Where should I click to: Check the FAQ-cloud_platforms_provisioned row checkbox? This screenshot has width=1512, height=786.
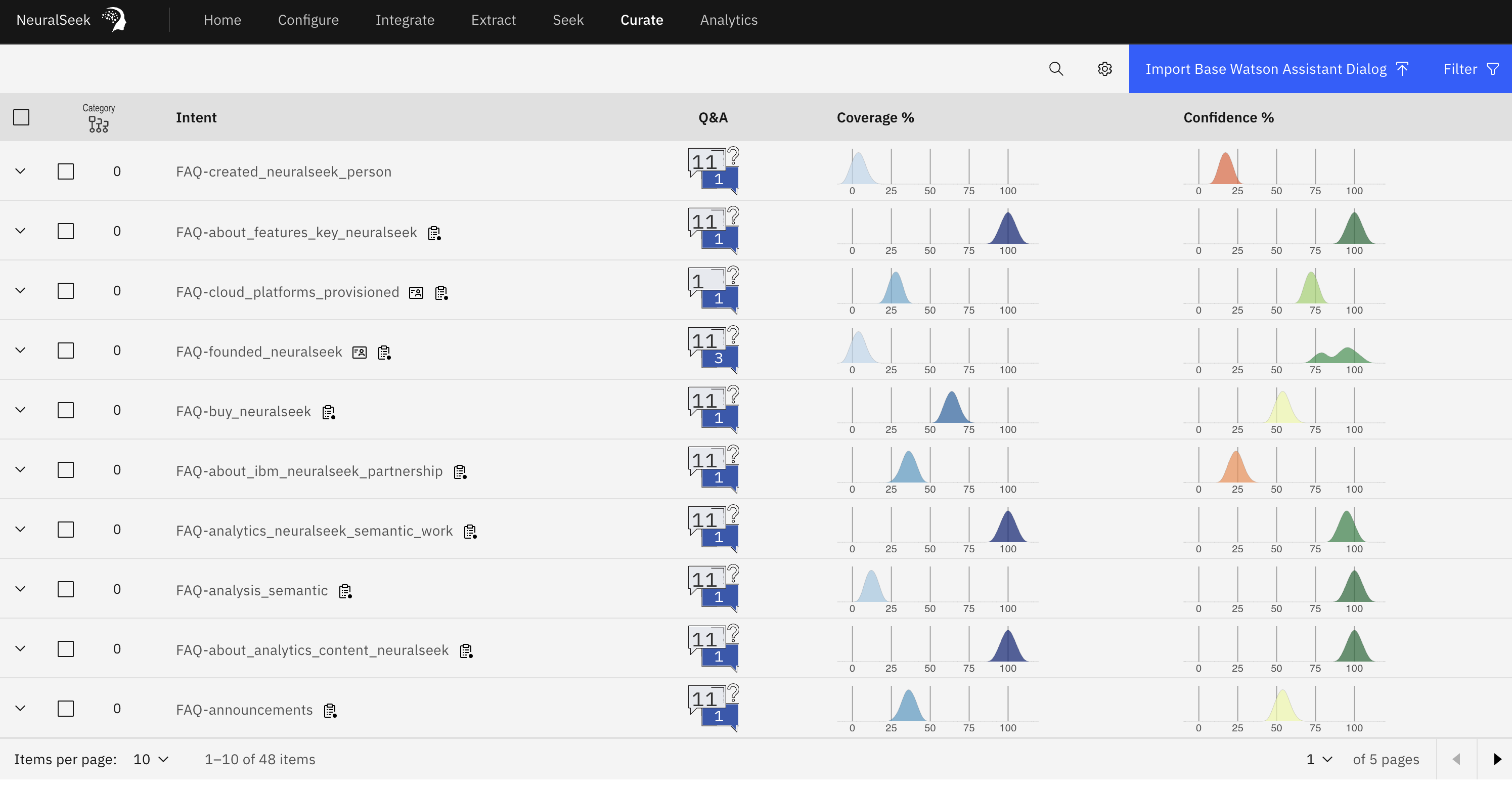coord(66,291)
